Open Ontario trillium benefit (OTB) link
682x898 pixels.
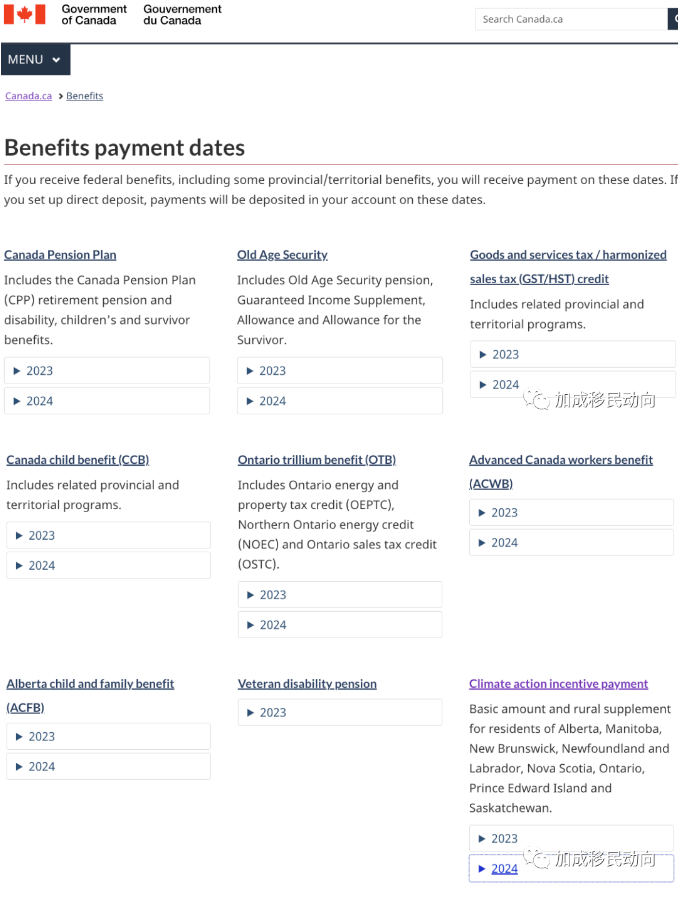(x=317, y=460)
